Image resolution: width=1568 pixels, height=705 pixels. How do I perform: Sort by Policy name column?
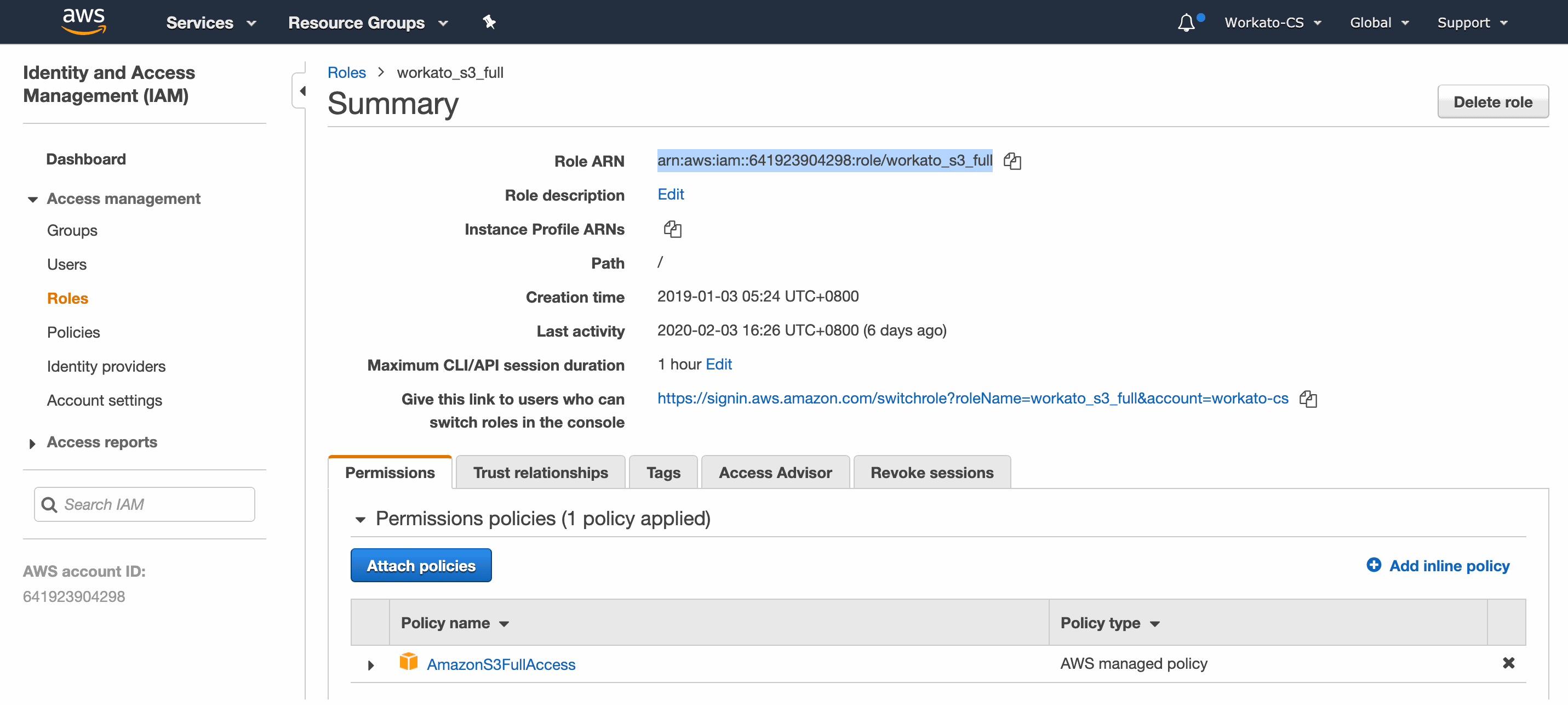click(454, 623)
